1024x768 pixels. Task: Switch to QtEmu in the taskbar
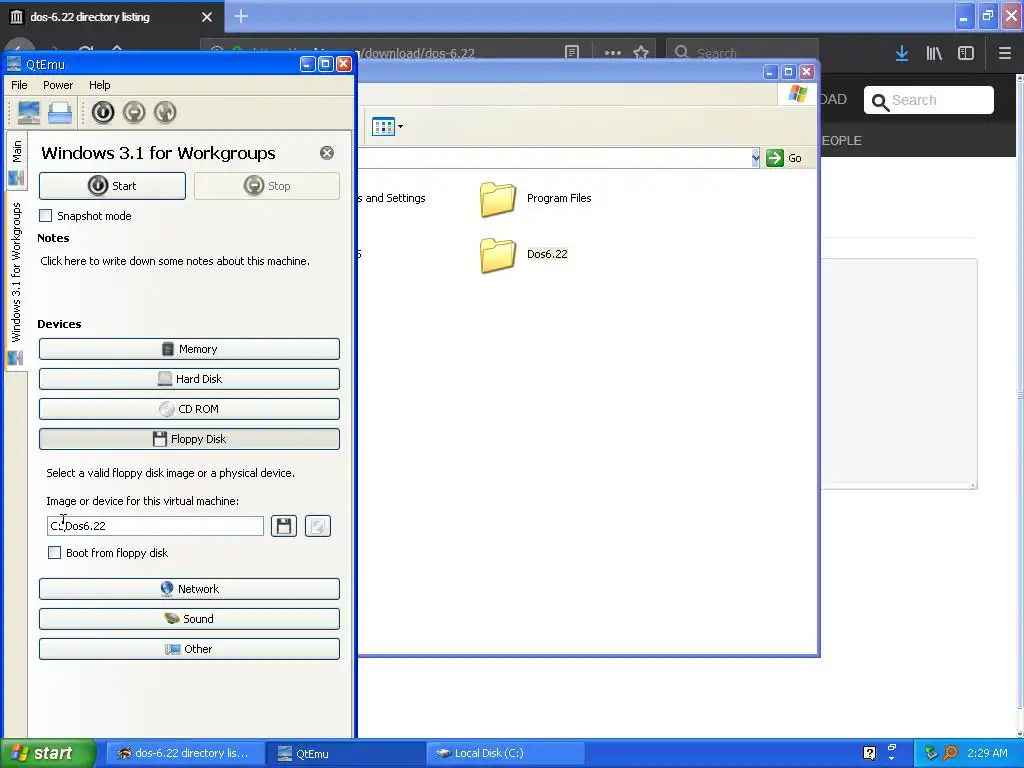click(x=345, y=754)
